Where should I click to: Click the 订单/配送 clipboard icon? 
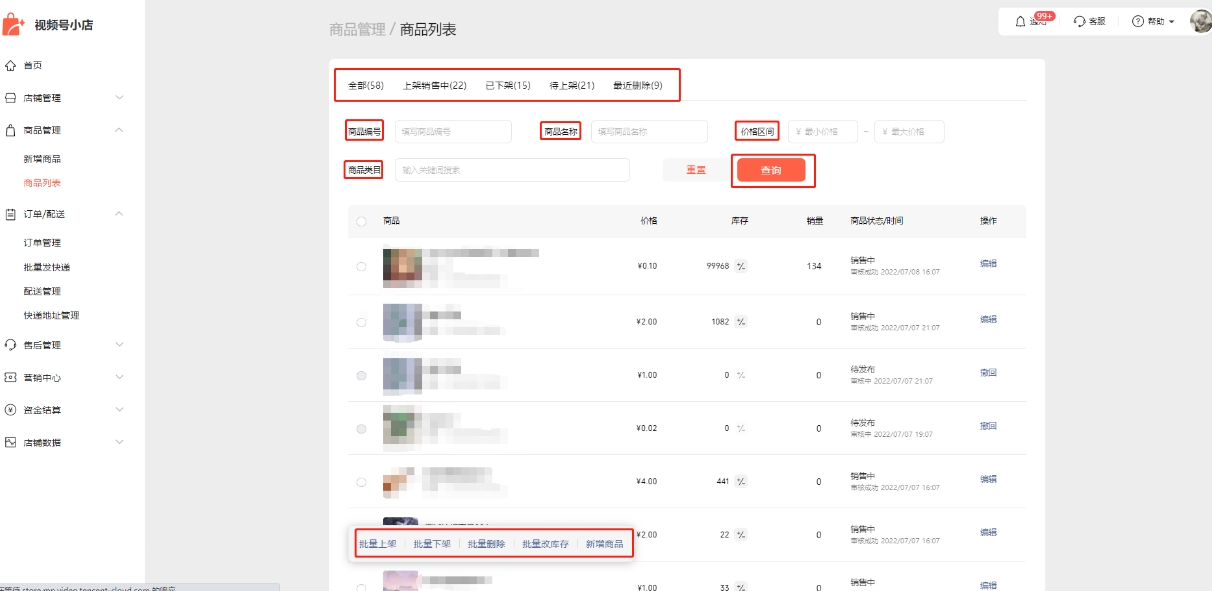click(x=10, y=213)
